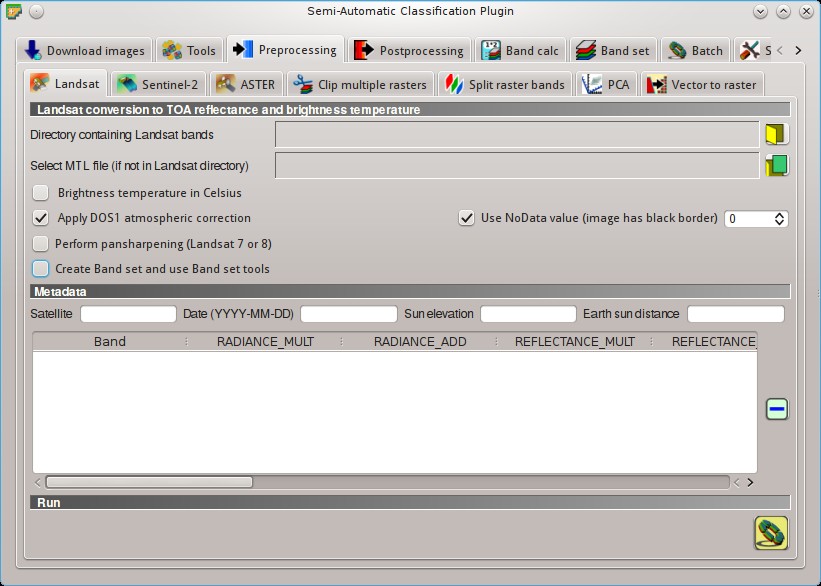Click the Satellite input field
This screenshot has width=821, height=586.
[x=128, y=314]
